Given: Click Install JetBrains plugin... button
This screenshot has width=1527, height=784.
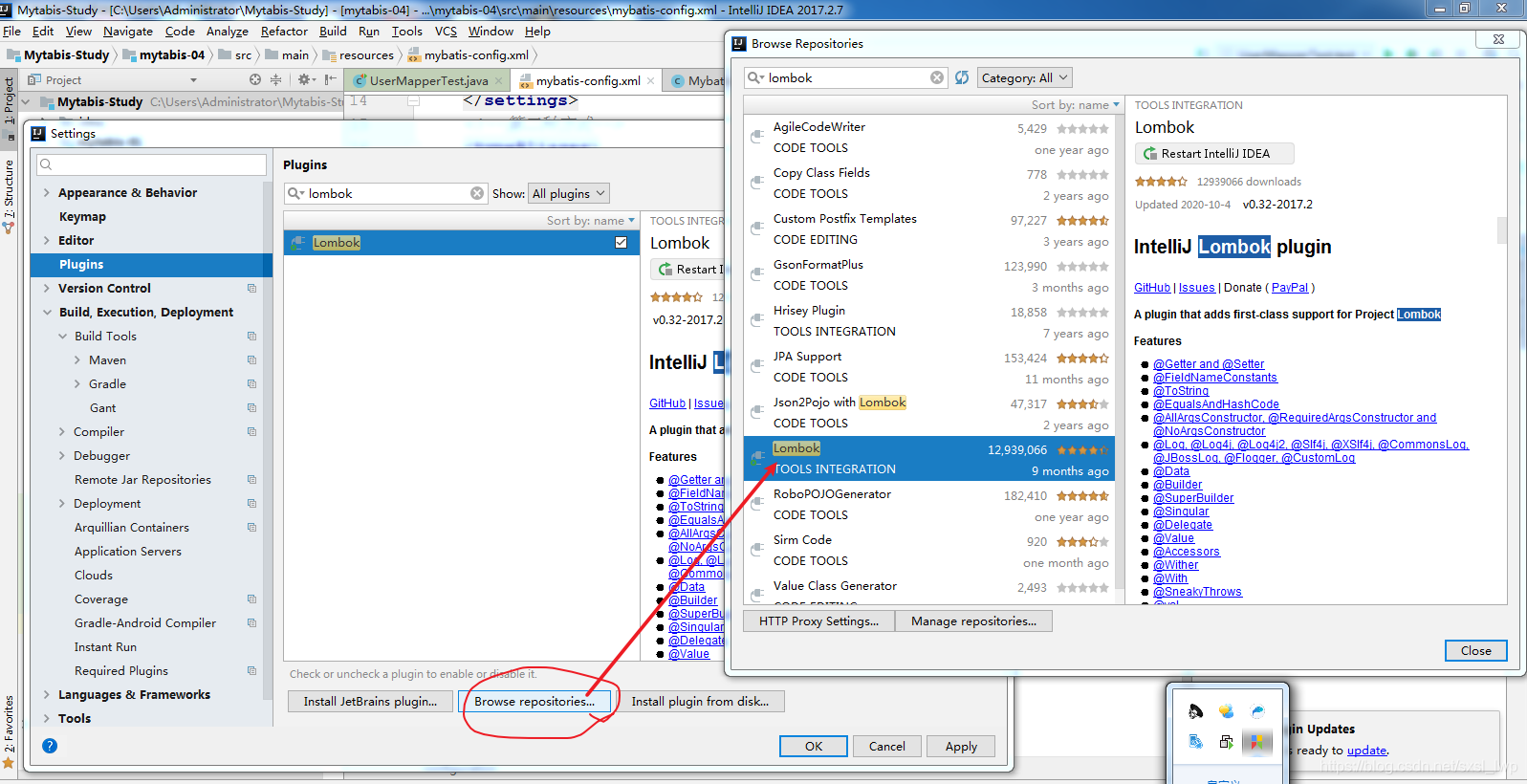Looking at the screenshot, I should (x=370, y=702).
